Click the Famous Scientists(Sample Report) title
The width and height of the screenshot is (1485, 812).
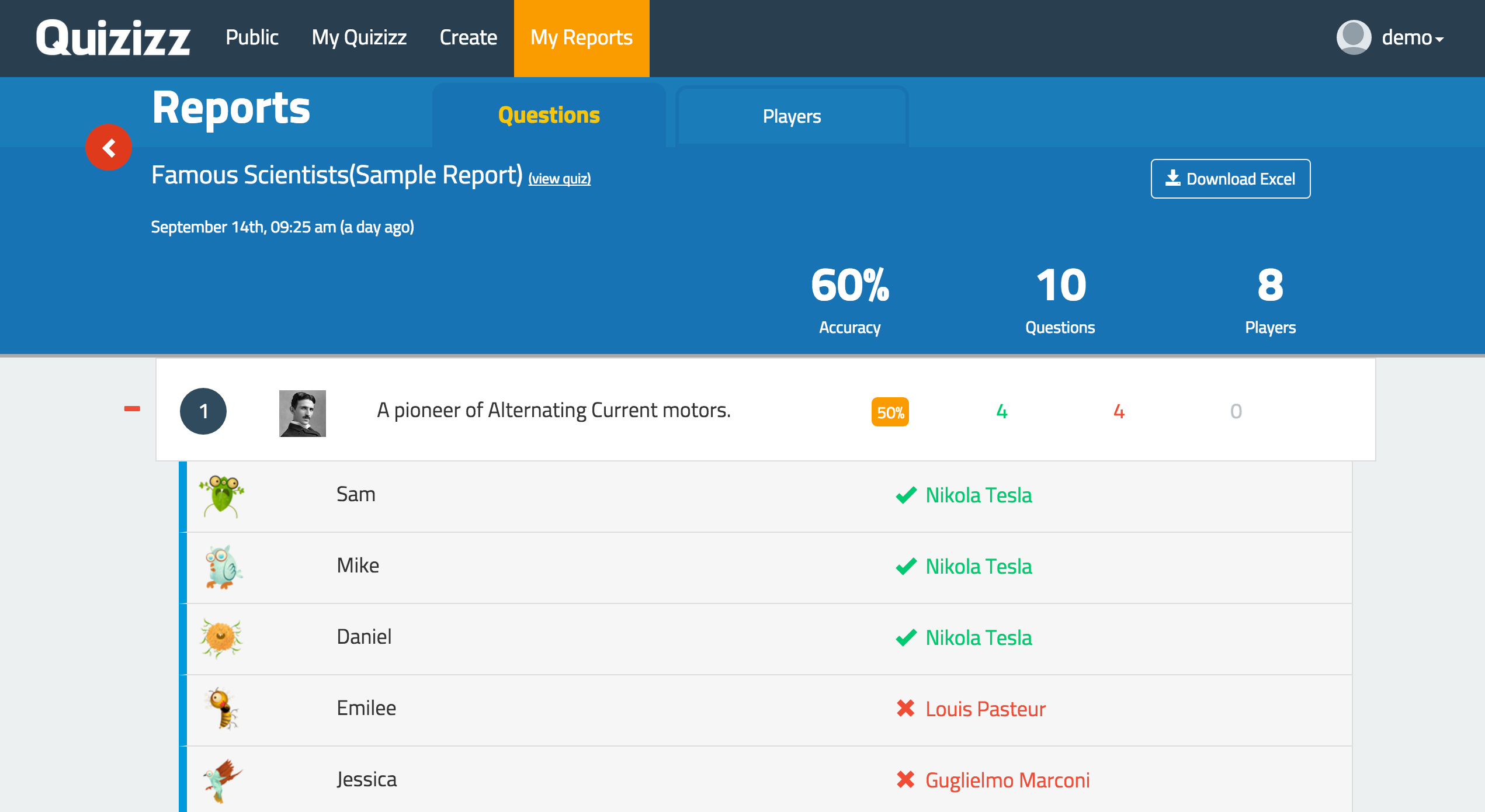tap(337, 175)
